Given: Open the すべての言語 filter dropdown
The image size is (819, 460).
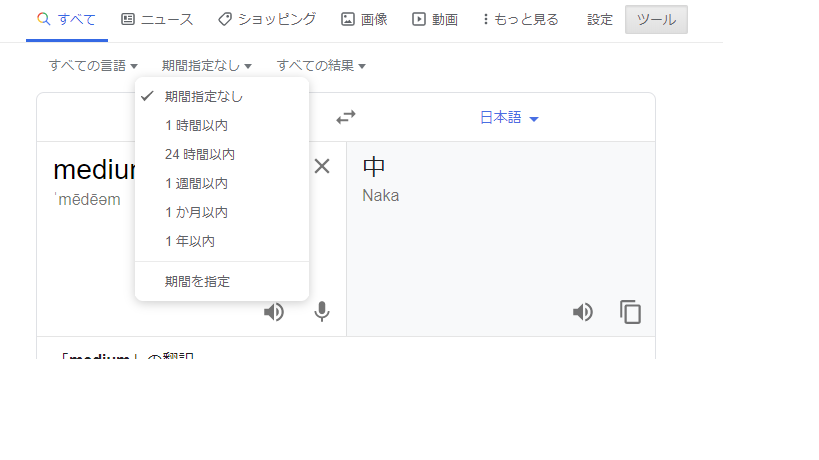Looking at the screenshot, I should [x=93, y=66].
